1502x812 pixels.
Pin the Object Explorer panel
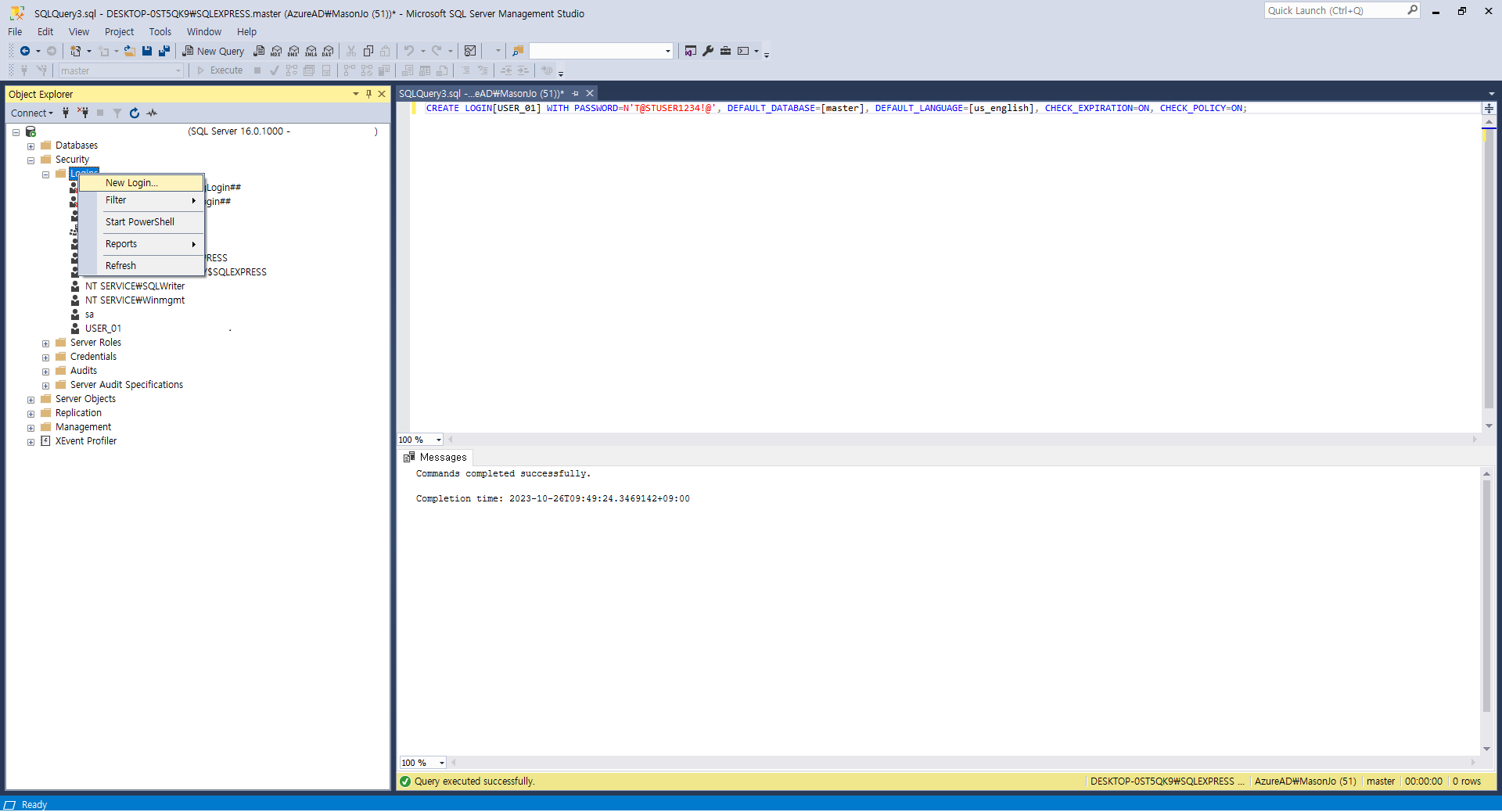(368, 94)
